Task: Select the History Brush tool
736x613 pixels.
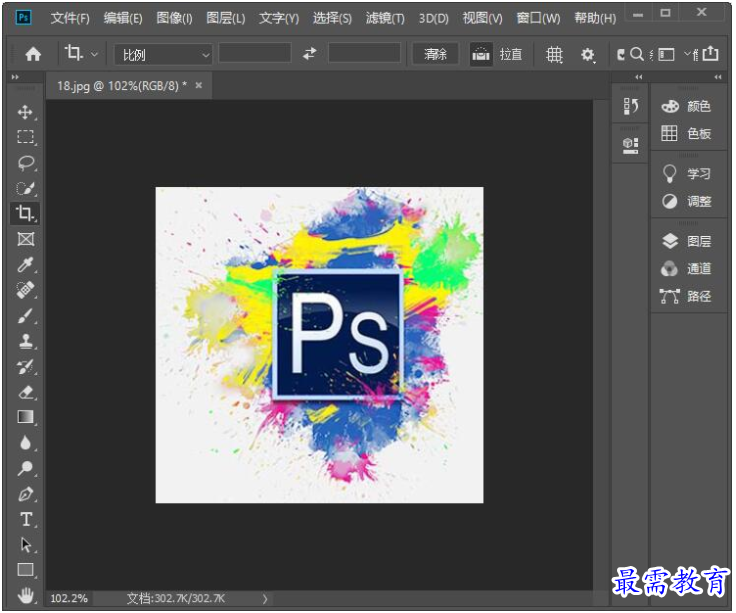Action: pos(25,367)
